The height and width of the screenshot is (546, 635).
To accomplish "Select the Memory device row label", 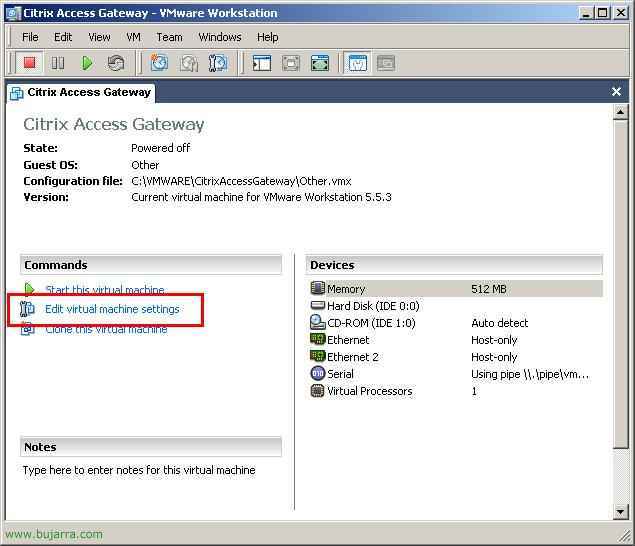I will coord(346,289).
